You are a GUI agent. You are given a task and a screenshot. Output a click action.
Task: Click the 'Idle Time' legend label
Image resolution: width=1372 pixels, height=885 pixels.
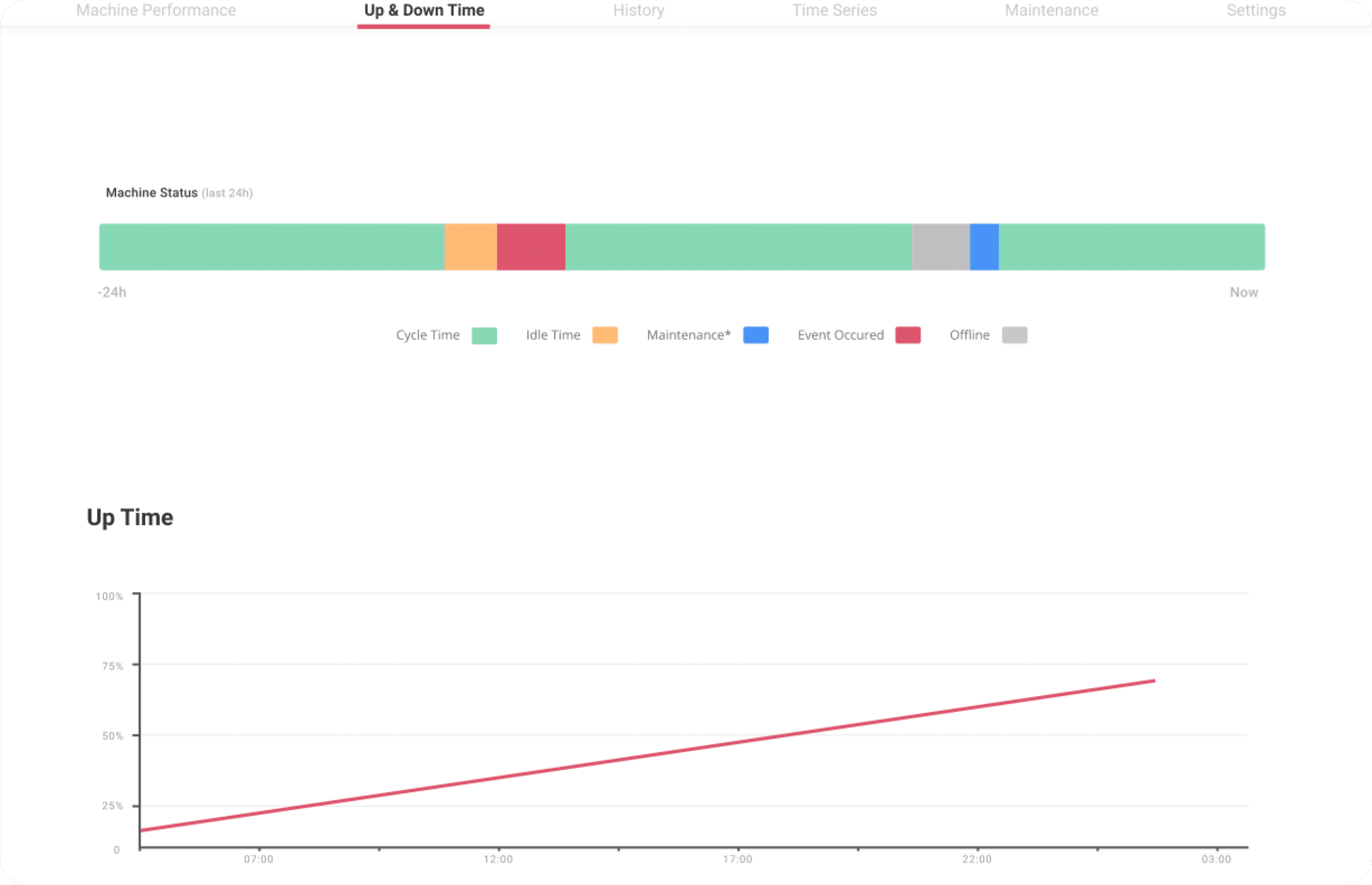click(x=553, y=335)
